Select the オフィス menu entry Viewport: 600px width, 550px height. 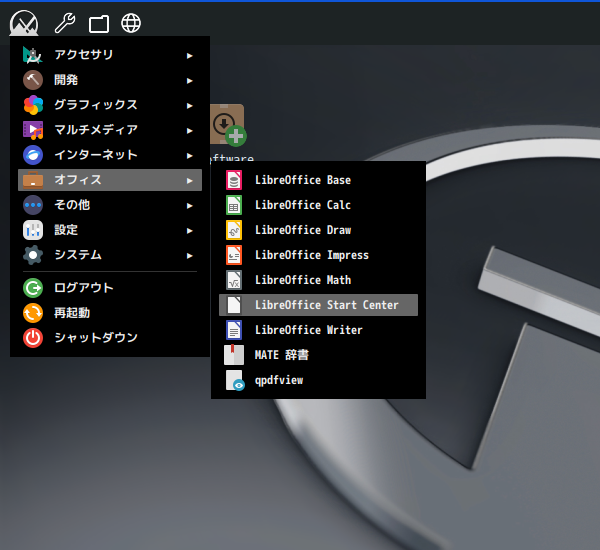point(110,180)
